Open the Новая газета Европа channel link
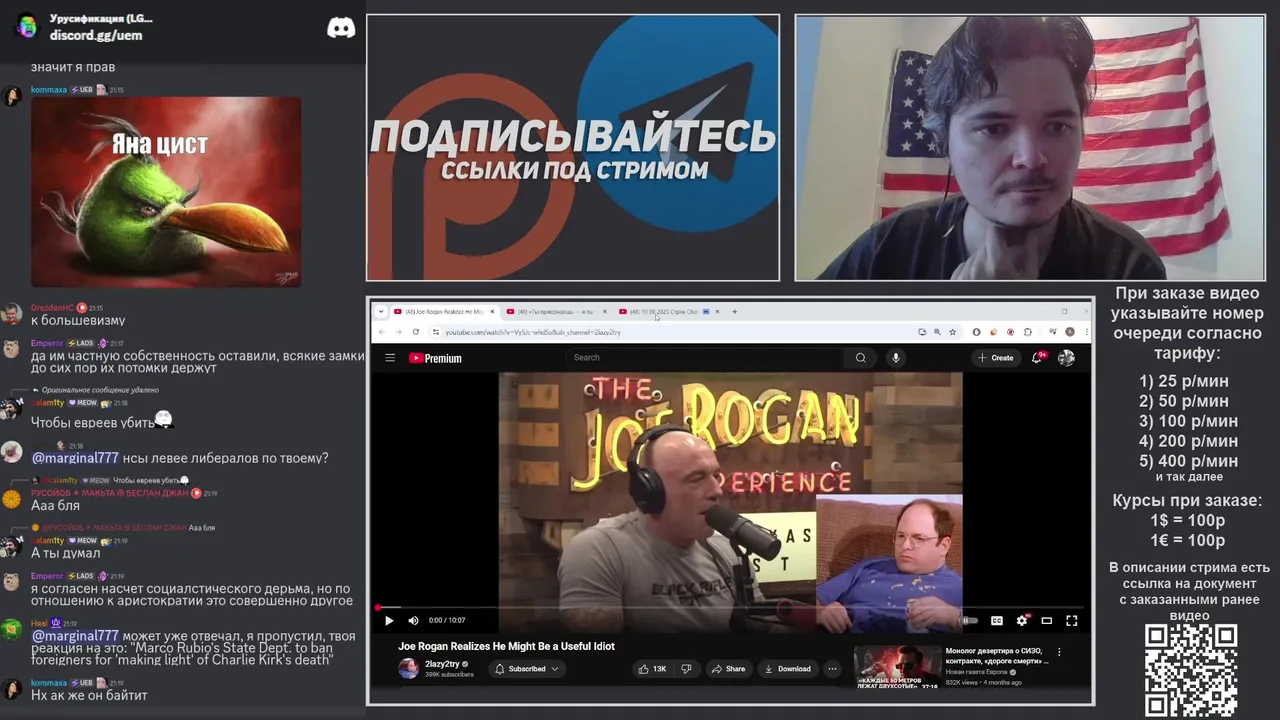The image size is (1280, 720). [978, 672]
